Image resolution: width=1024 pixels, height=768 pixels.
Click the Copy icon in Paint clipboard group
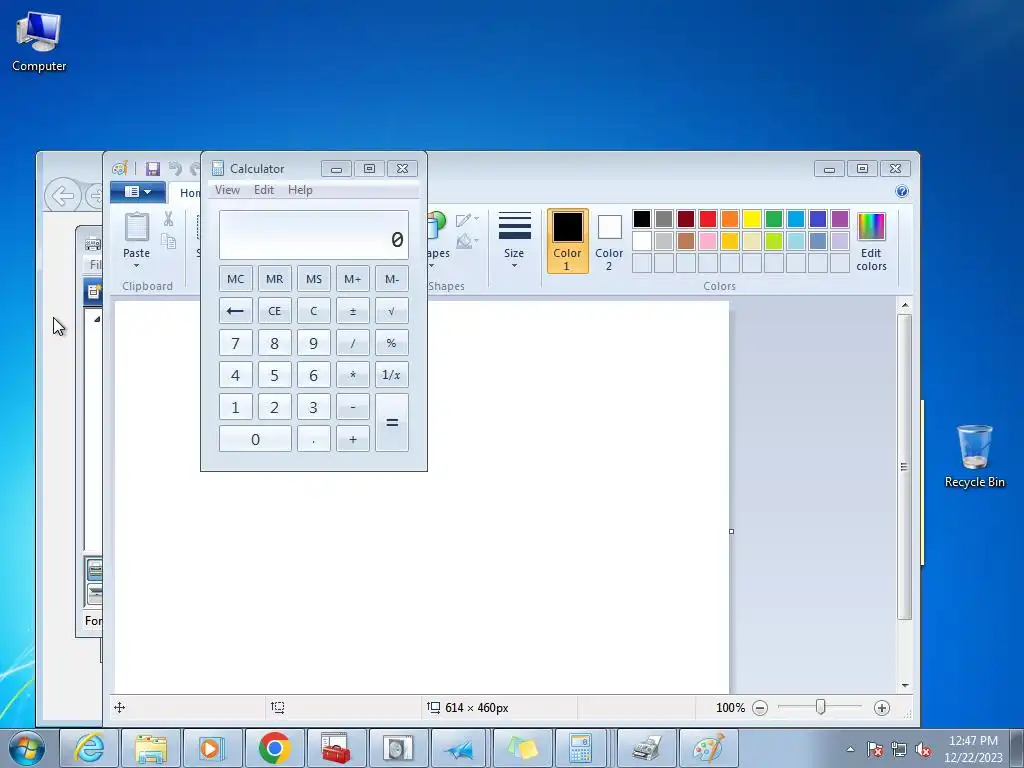pyautogui.click(x=168, y=241)
